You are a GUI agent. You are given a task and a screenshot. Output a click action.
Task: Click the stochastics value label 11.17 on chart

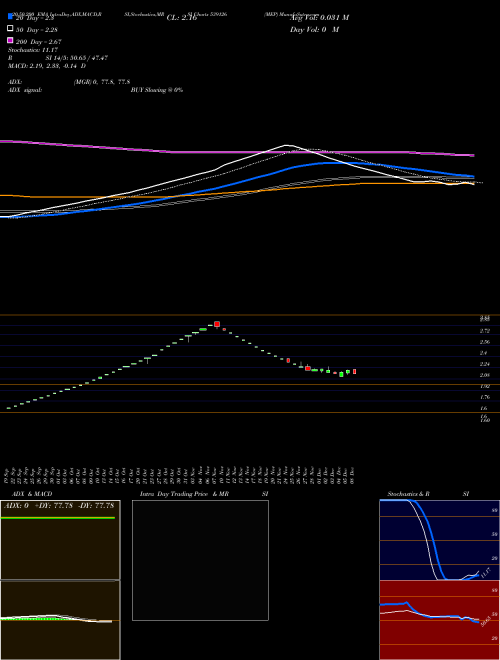486,573
